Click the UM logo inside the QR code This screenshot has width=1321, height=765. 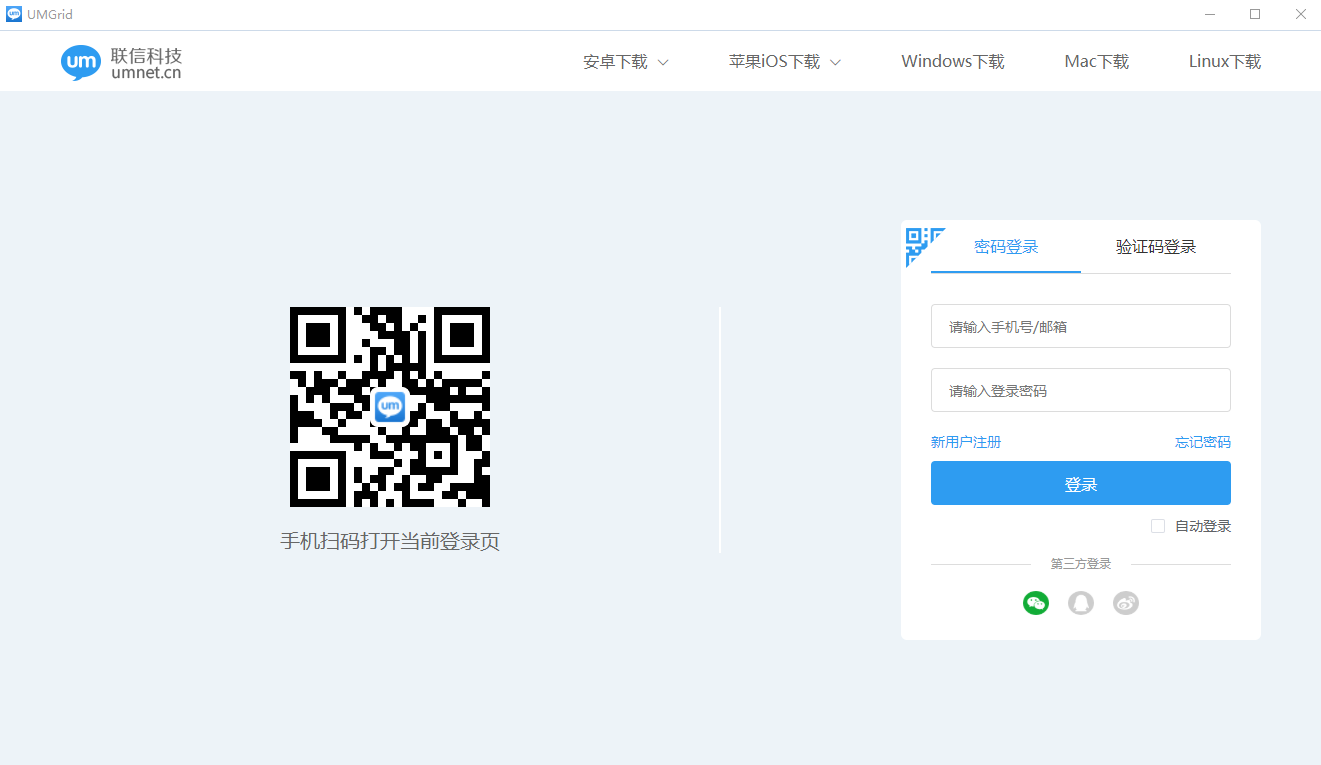(390, 406)
